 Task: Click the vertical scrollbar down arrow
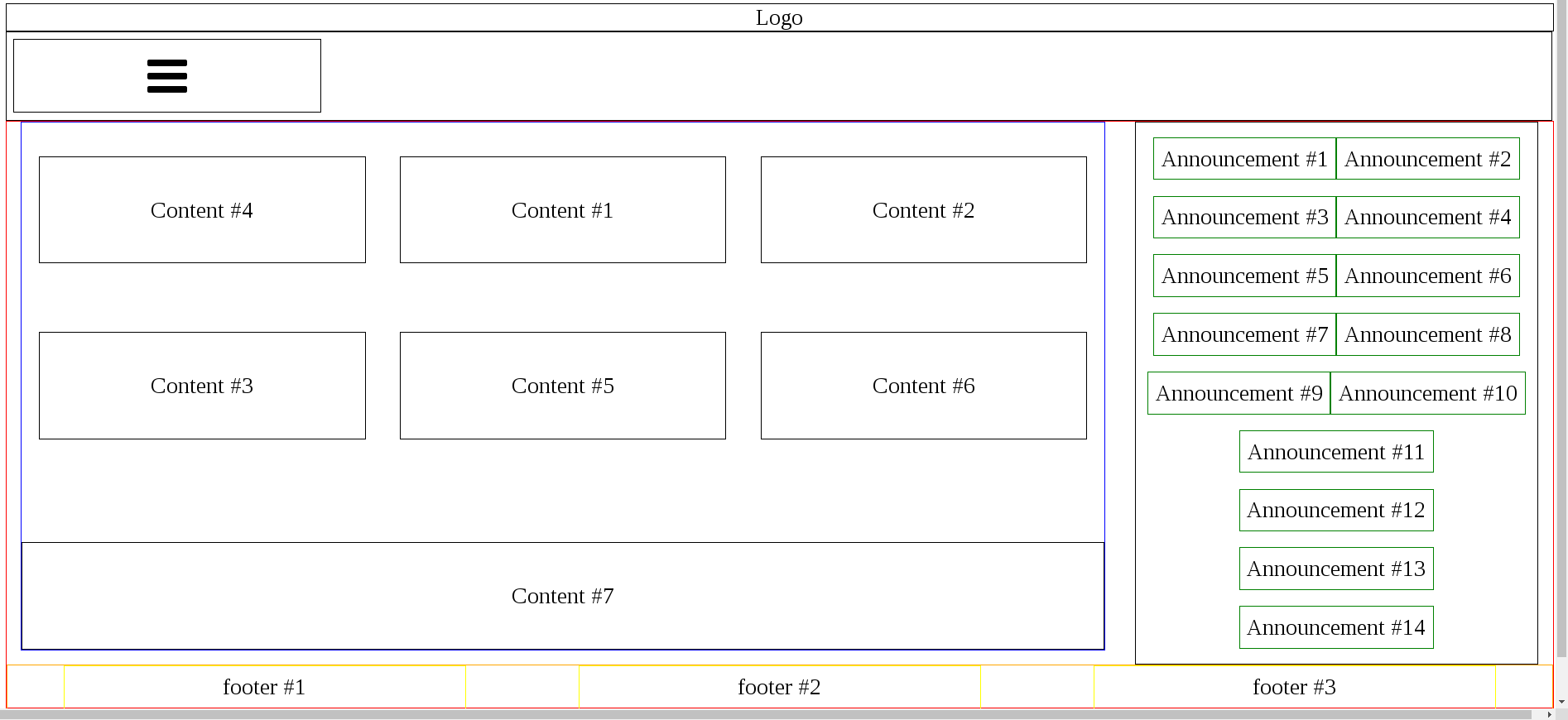click(1561, 702)
